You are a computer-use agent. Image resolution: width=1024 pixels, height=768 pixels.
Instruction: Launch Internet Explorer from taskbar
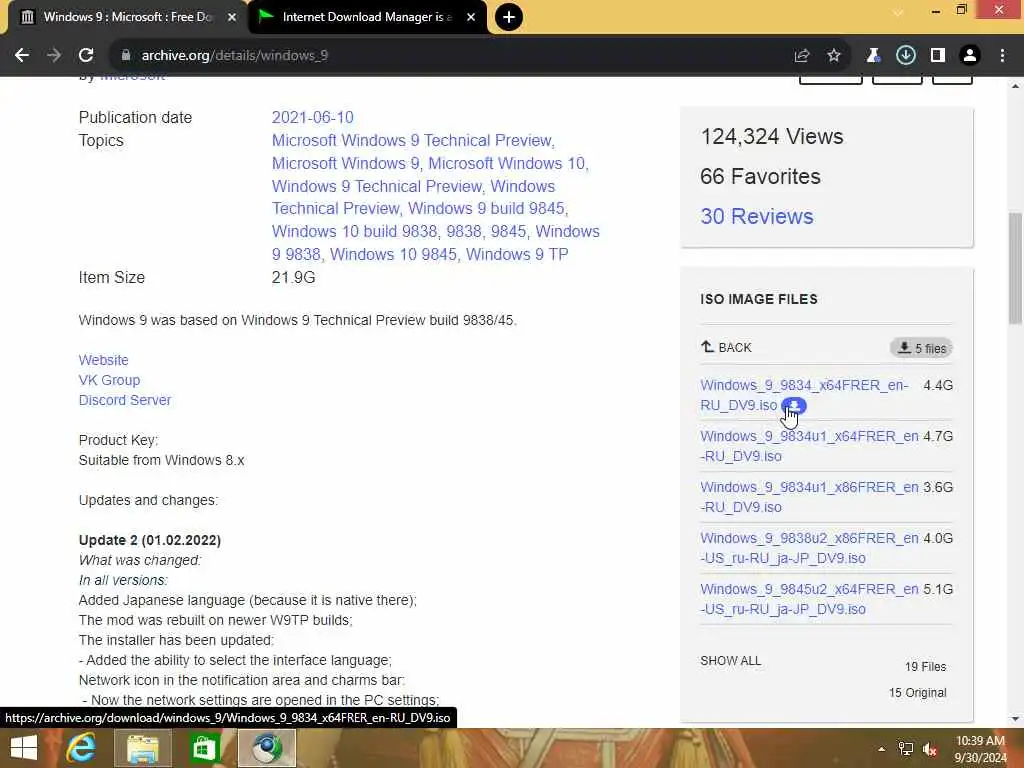click(x=81, y=748)
